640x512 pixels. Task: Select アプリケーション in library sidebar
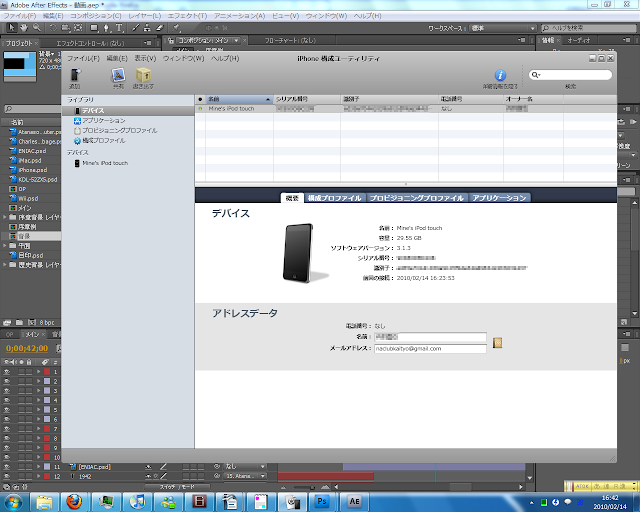[x=104, y=121]
